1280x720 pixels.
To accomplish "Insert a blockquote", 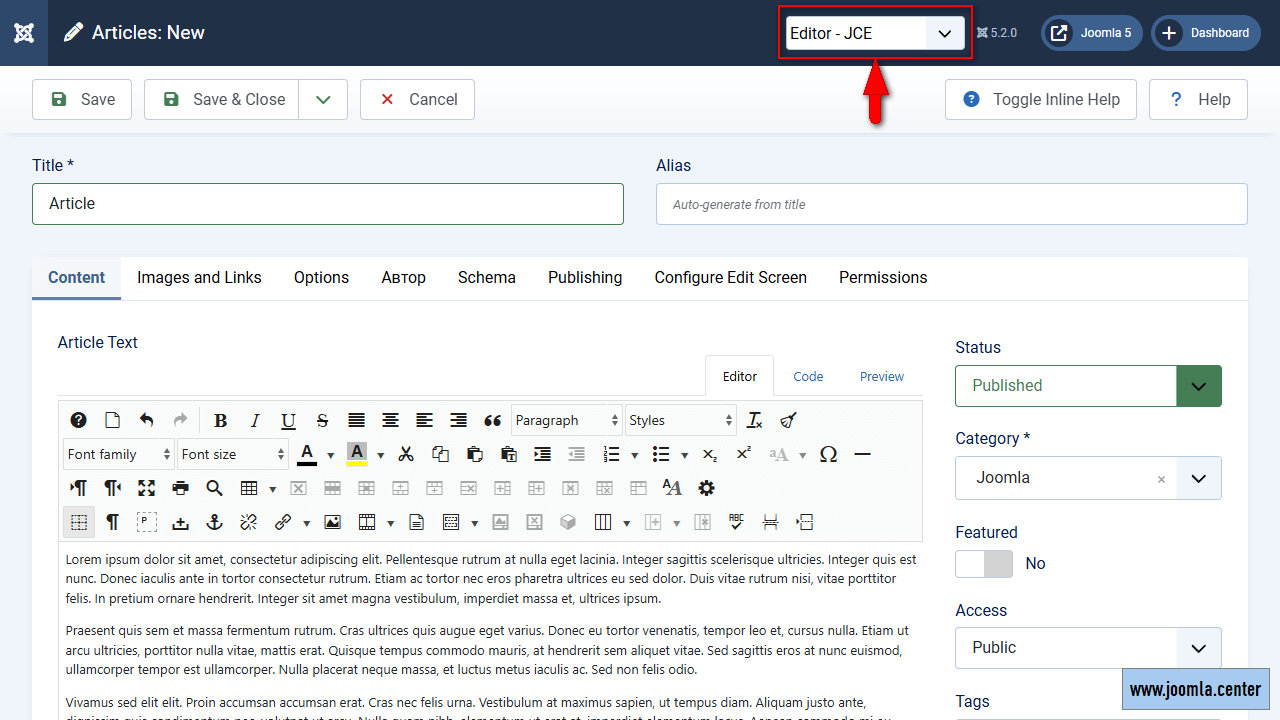I will pos(492,420).
